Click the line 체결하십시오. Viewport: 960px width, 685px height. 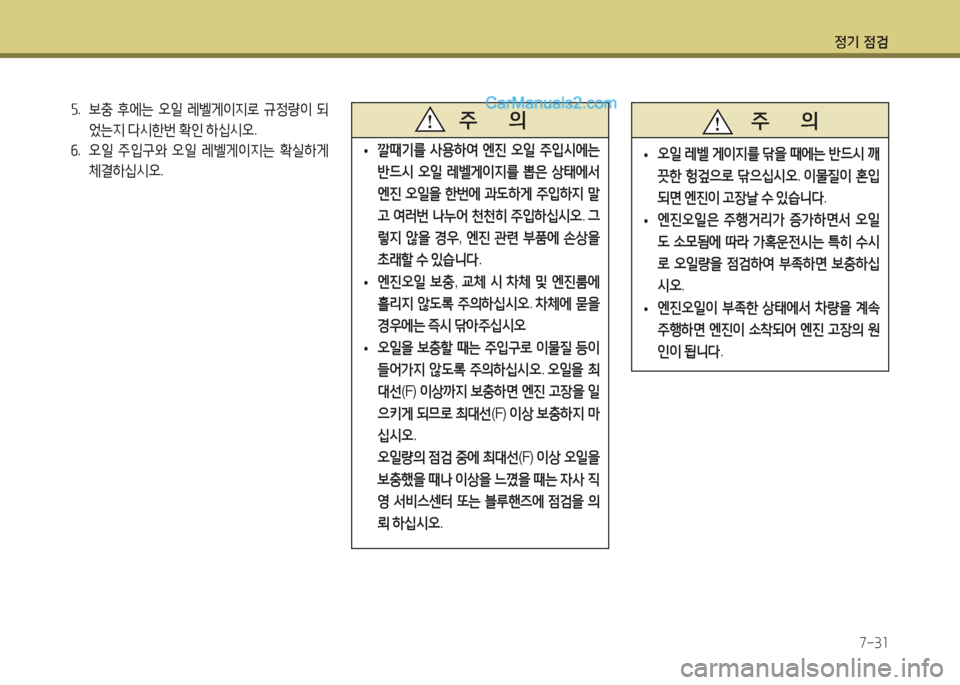126,170
